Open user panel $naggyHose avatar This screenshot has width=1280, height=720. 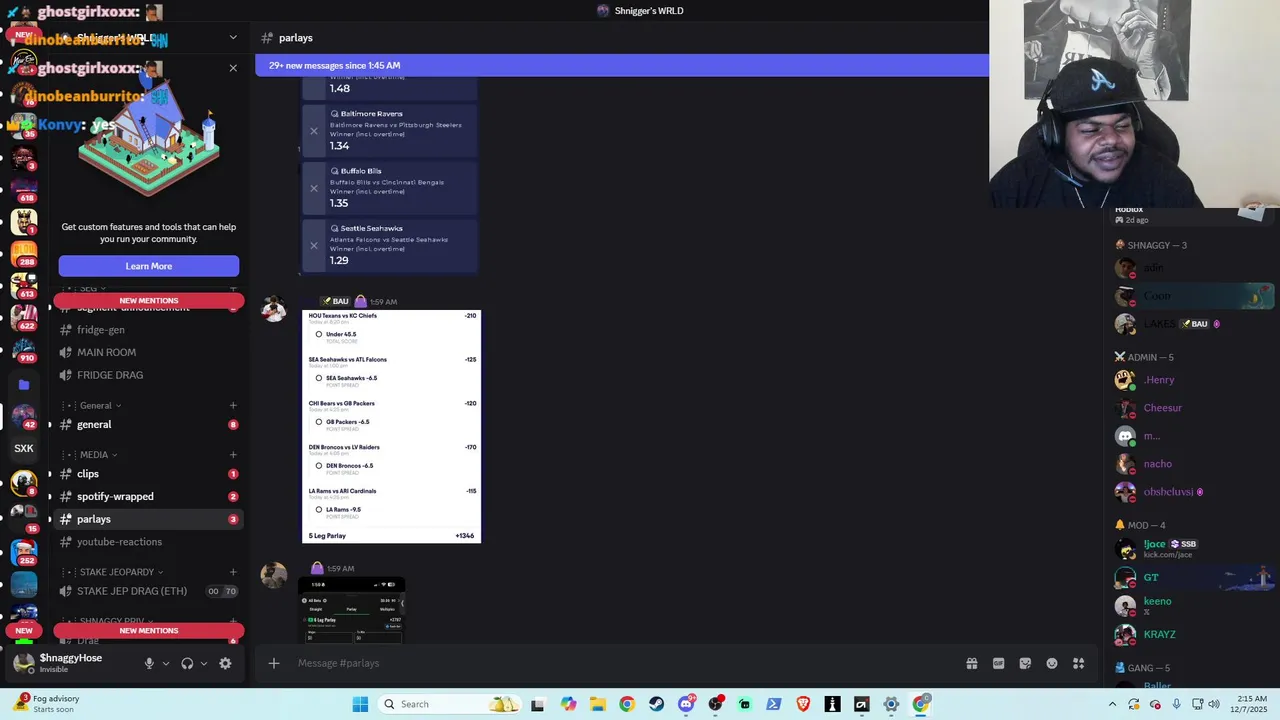pyautogui.click(x=24, y=663)
